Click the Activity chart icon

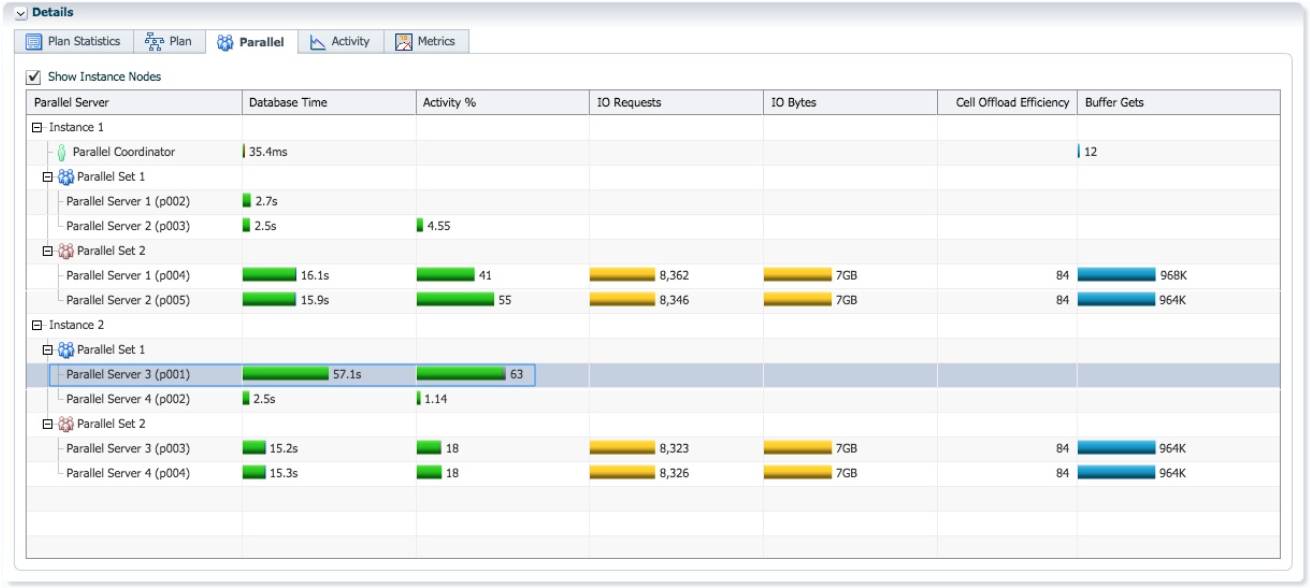[318, 42]
